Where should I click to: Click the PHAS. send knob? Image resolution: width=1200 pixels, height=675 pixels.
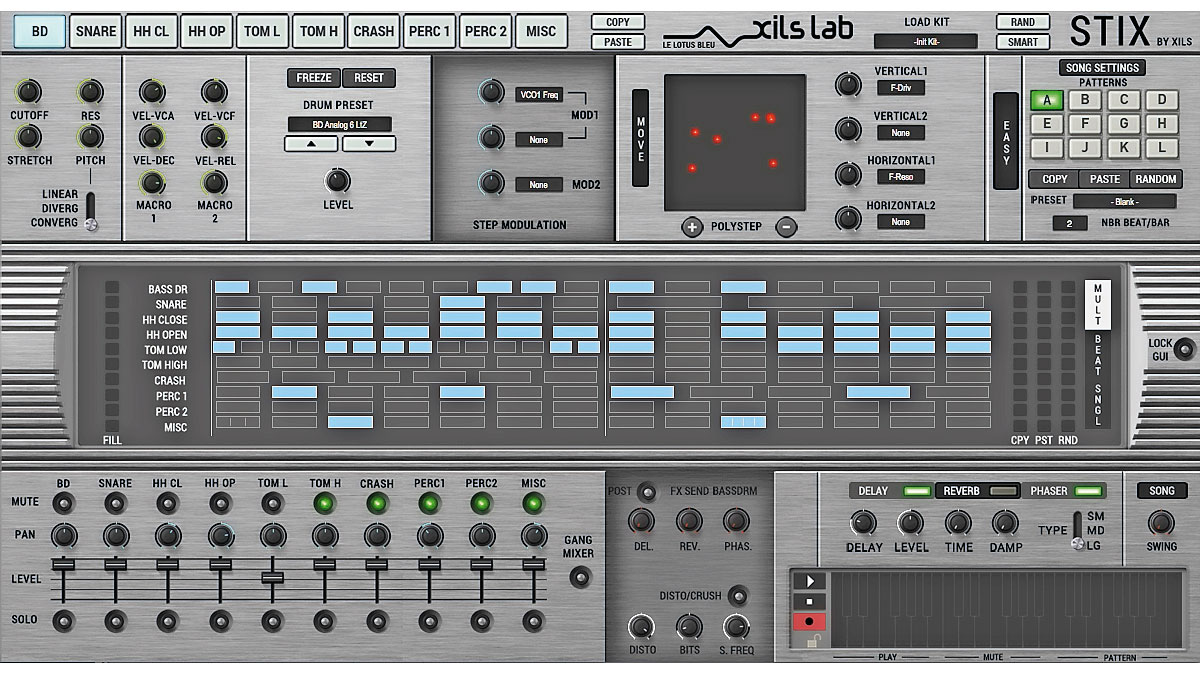coord(736,521)
